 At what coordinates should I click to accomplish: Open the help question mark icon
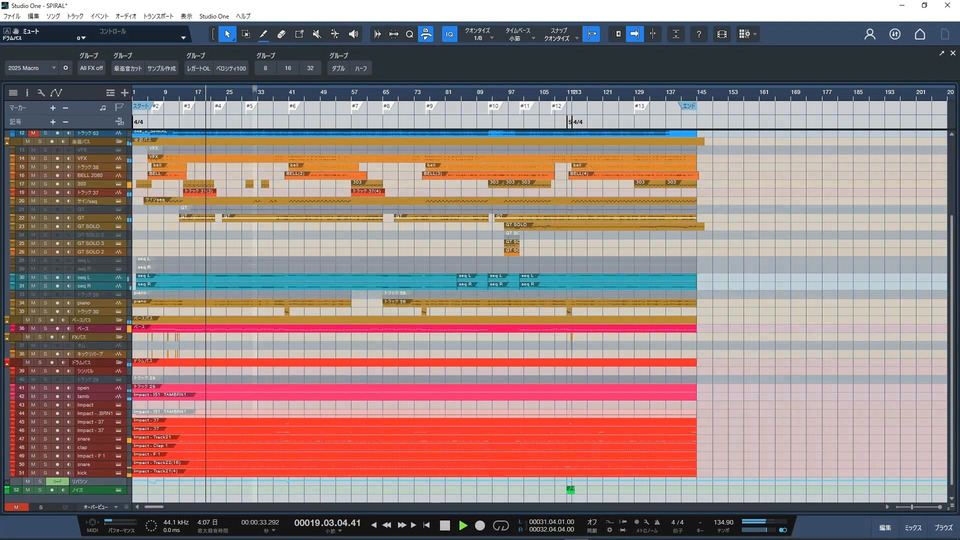699,34
